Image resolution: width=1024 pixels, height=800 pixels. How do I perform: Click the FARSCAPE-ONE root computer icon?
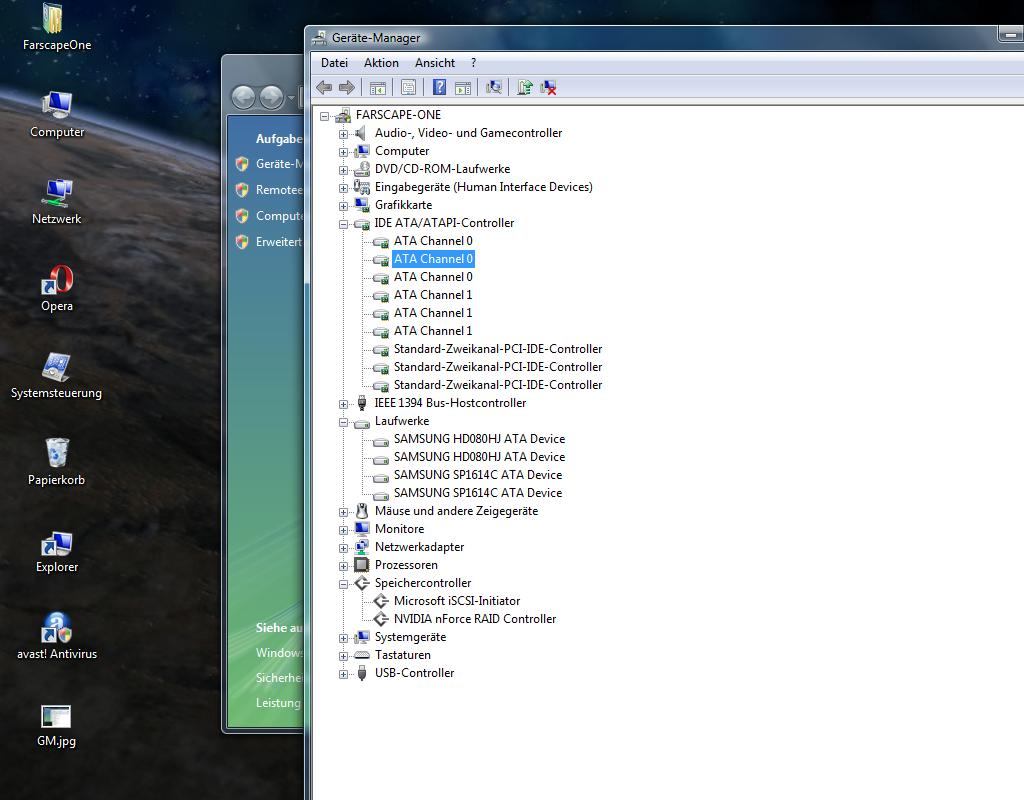coord(343,116)
